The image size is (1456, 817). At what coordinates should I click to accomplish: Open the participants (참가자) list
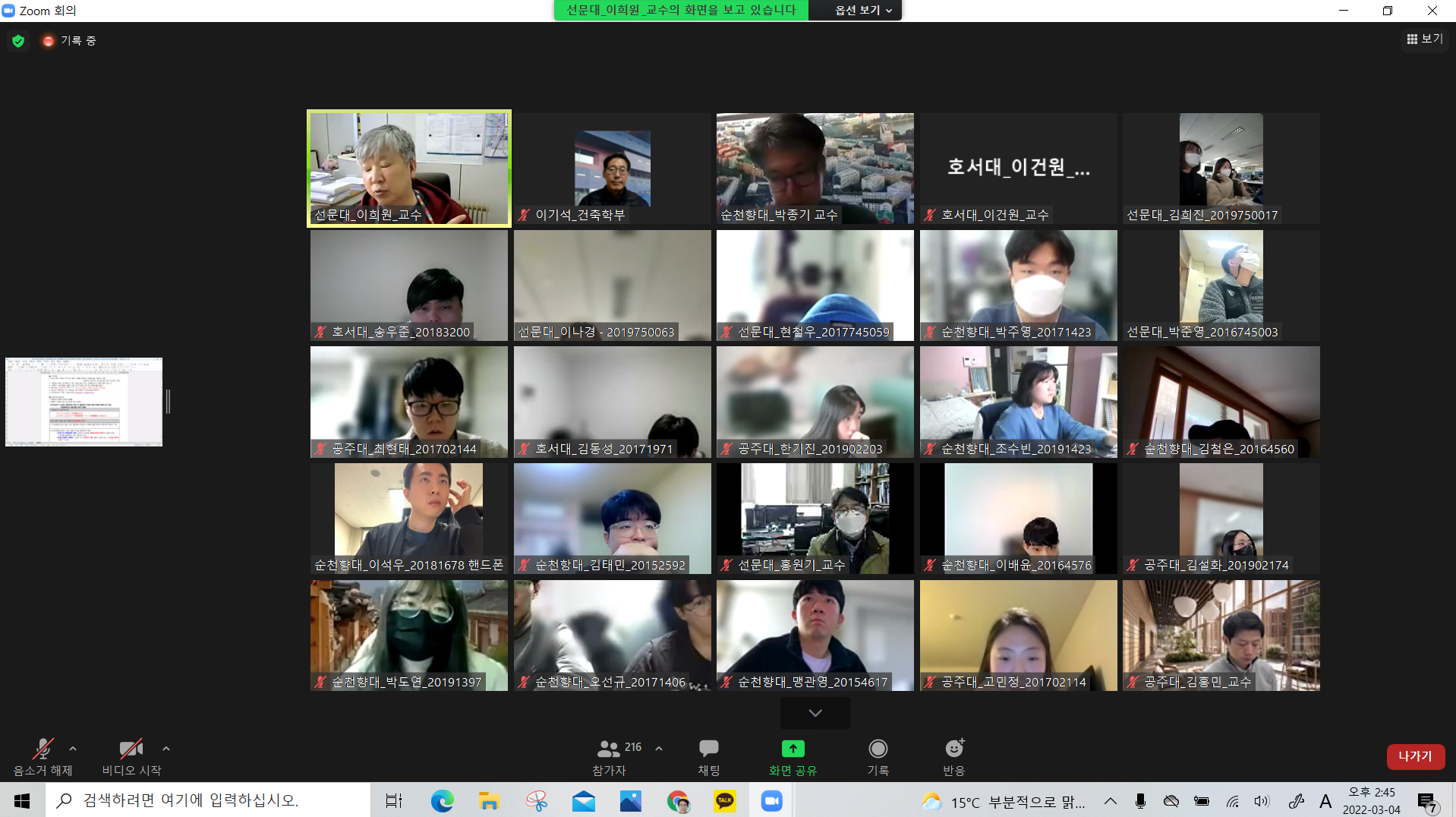[609, 749]
